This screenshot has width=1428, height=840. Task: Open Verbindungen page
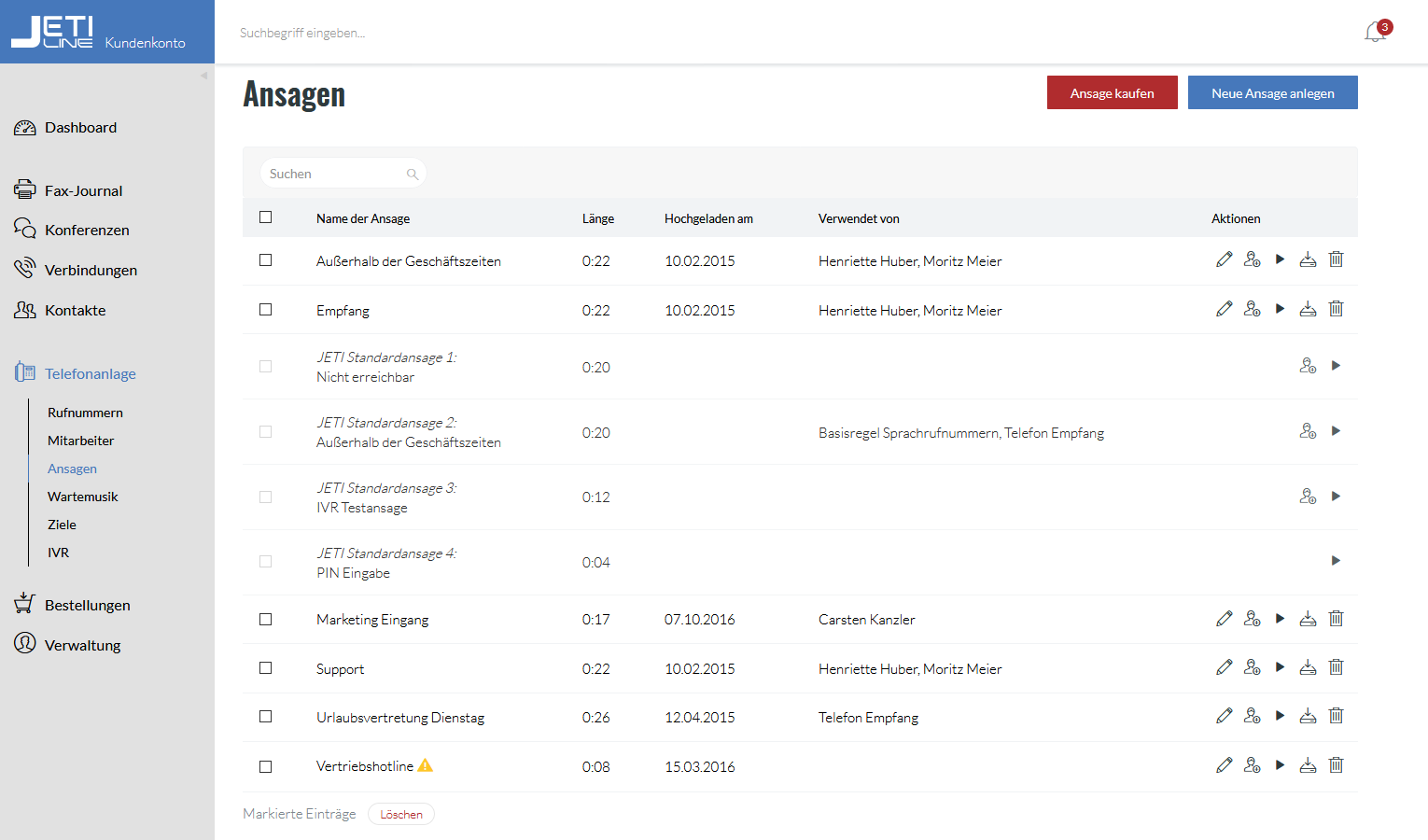pyautogui.click(x=76, y=270)
